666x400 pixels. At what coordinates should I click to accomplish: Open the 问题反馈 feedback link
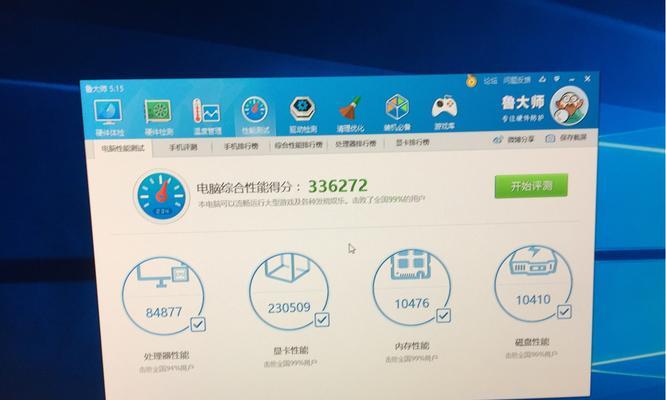517,80
